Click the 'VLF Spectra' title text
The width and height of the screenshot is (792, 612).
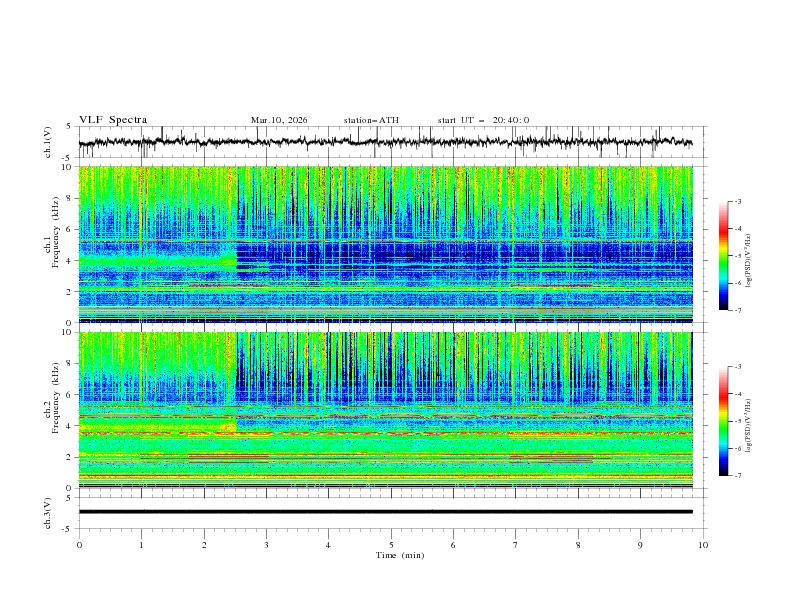click(x=113, y=120)
